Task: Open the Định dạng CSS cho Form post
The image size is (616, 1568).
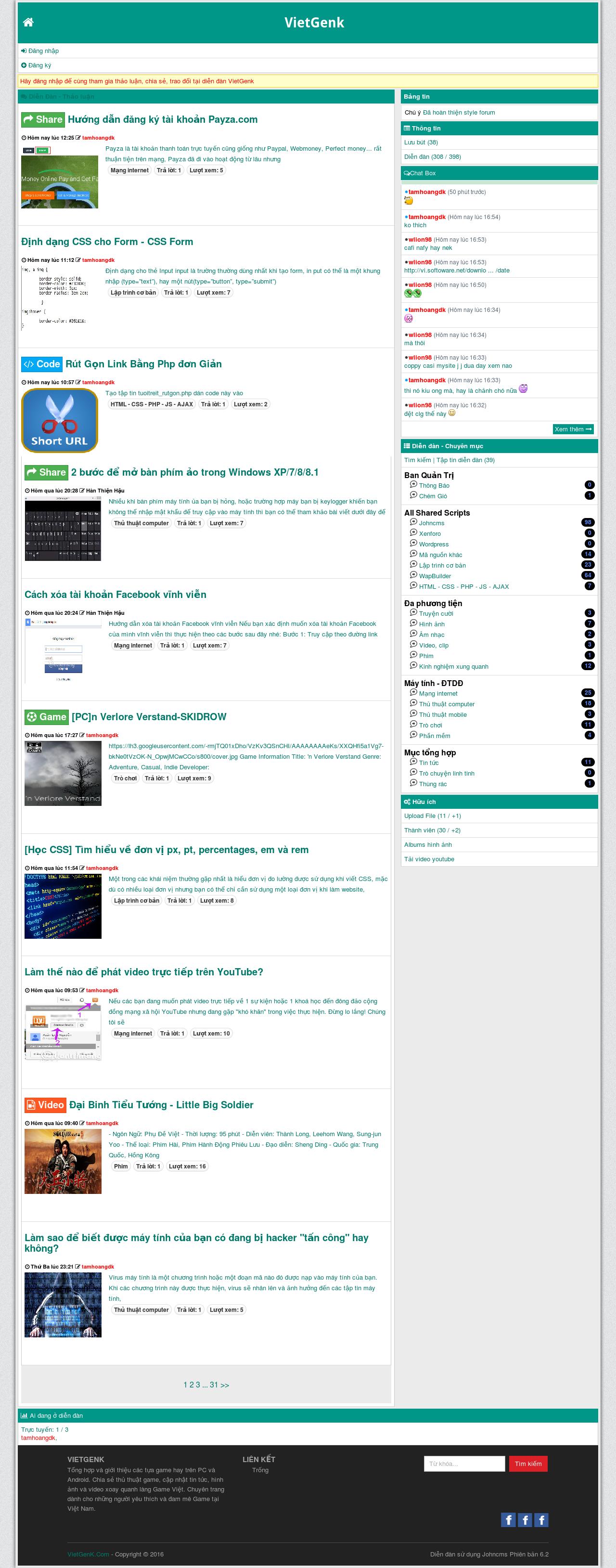Action: click(x=107, y=242)
